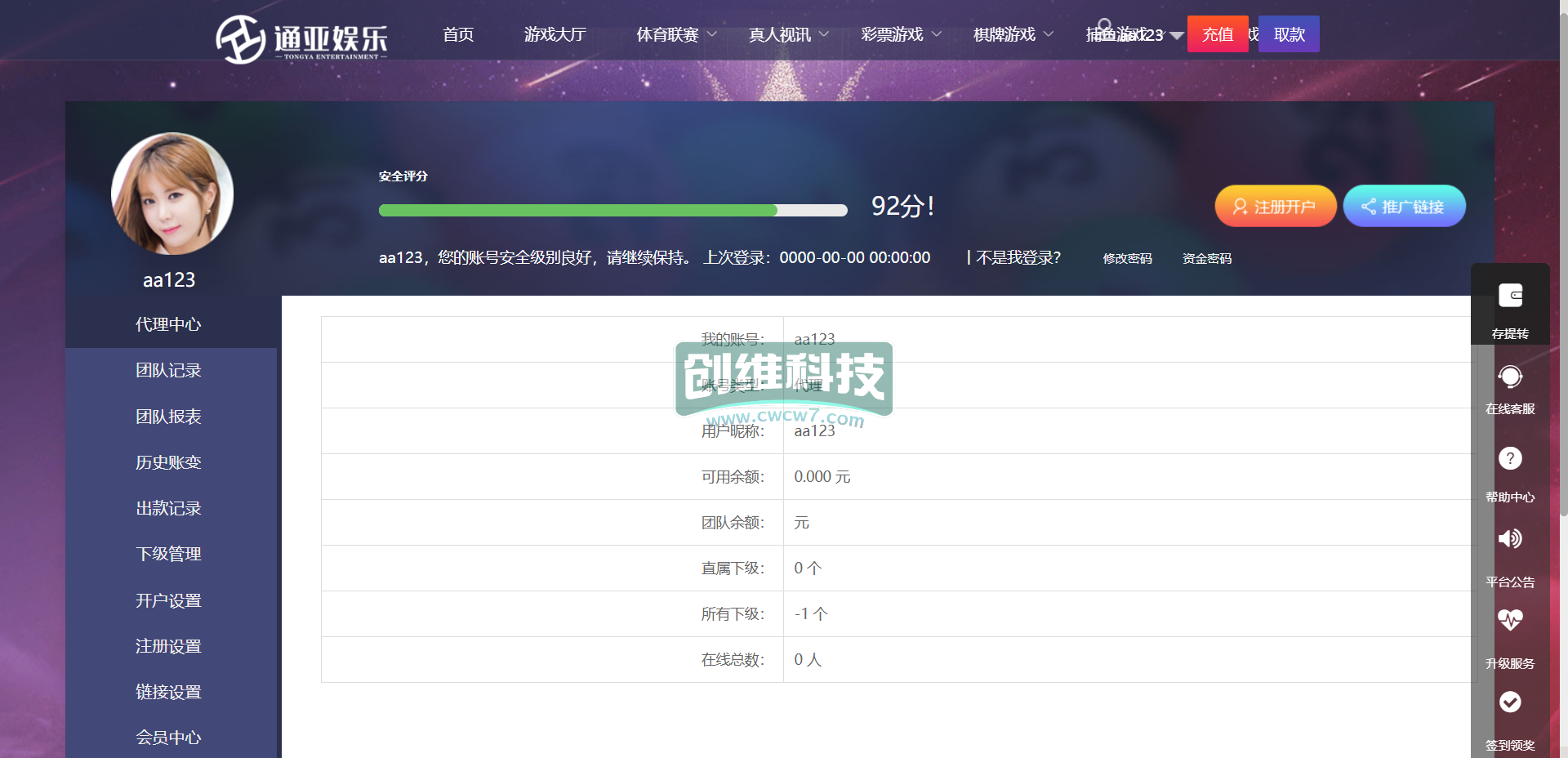
Task: Go to 首页 in the top menu
Action: click(x=458, y=34)
